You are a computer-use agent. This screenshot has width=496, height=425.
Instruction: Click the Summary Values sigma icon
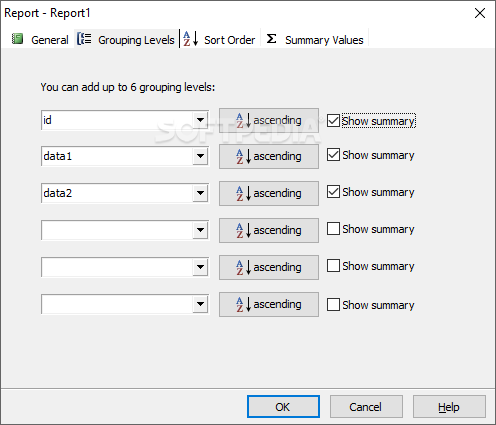click(272, 39)
